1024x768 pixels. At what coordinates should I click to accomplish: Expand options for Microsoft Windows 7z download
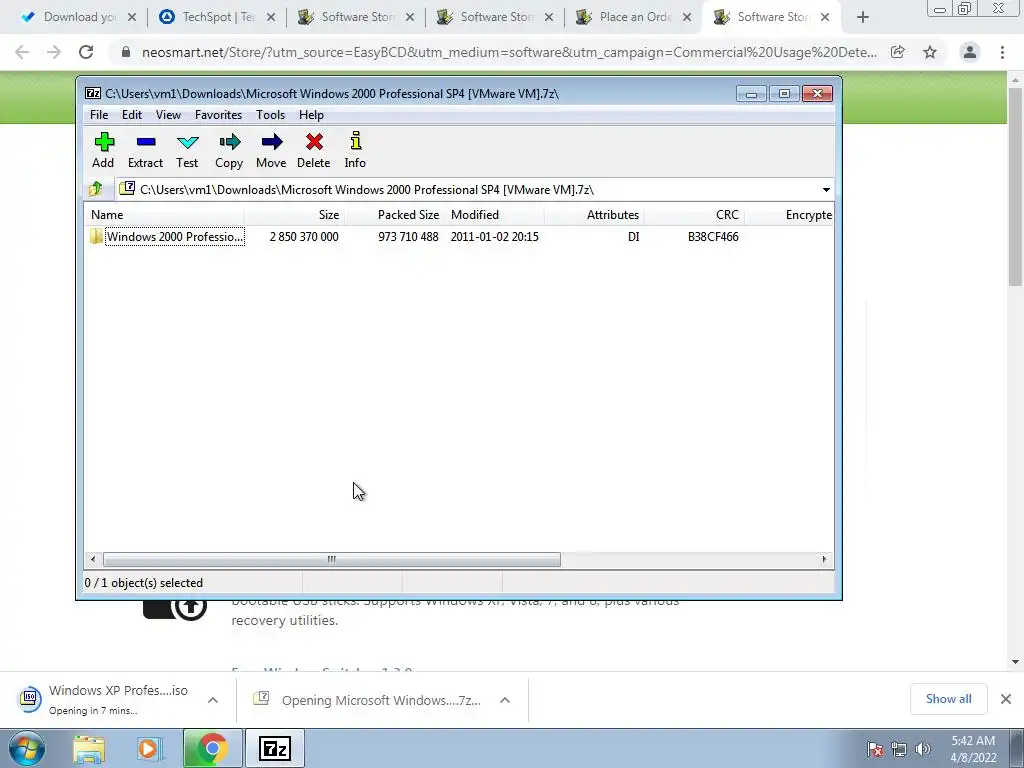point(505,700)
